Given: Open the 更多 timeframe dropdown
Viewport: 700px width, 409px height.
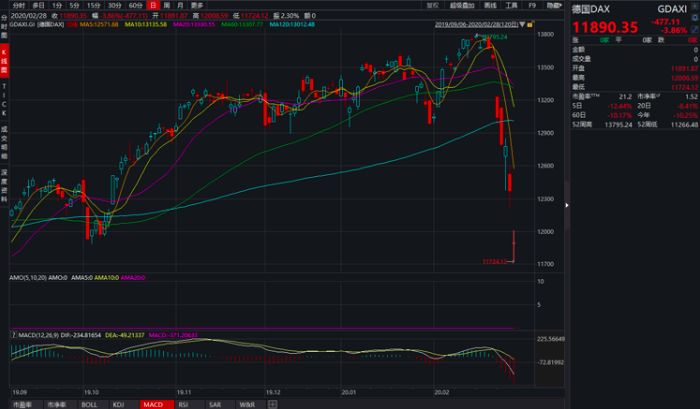Looking at the screenshot, I should (x=197, y=5).
